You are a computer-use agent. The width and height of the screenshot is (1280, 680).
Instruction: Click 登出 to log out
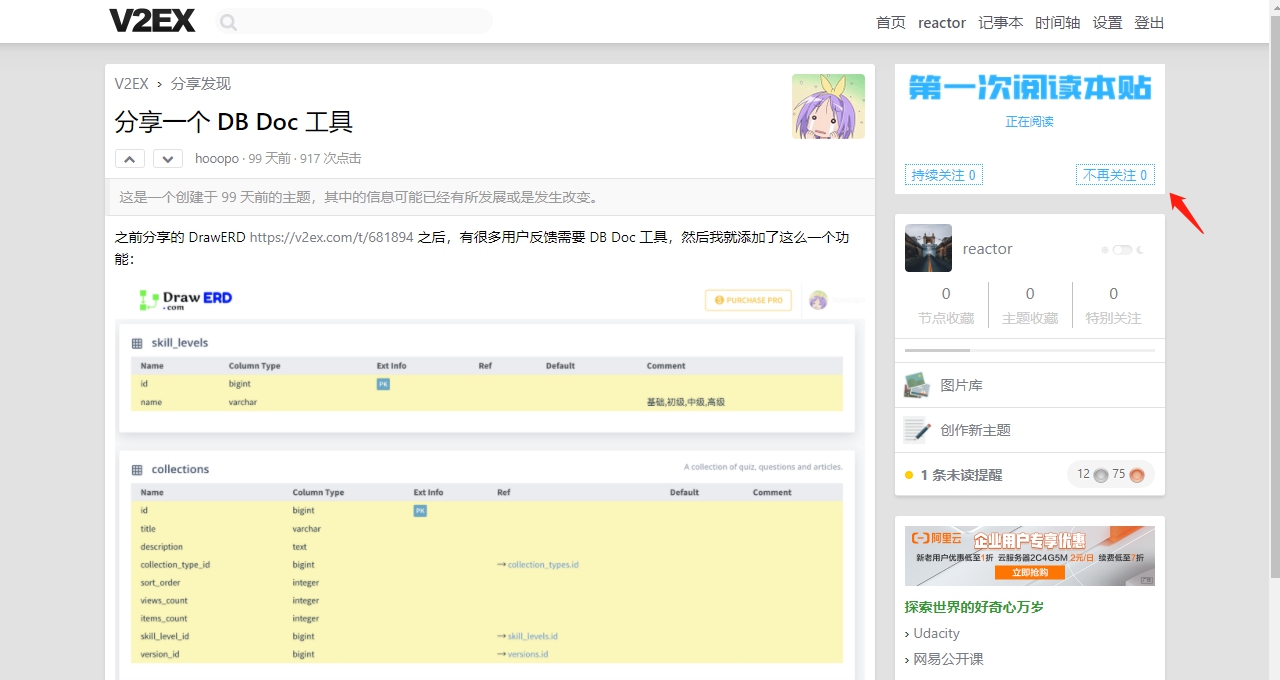click(x=1149, y=22)
